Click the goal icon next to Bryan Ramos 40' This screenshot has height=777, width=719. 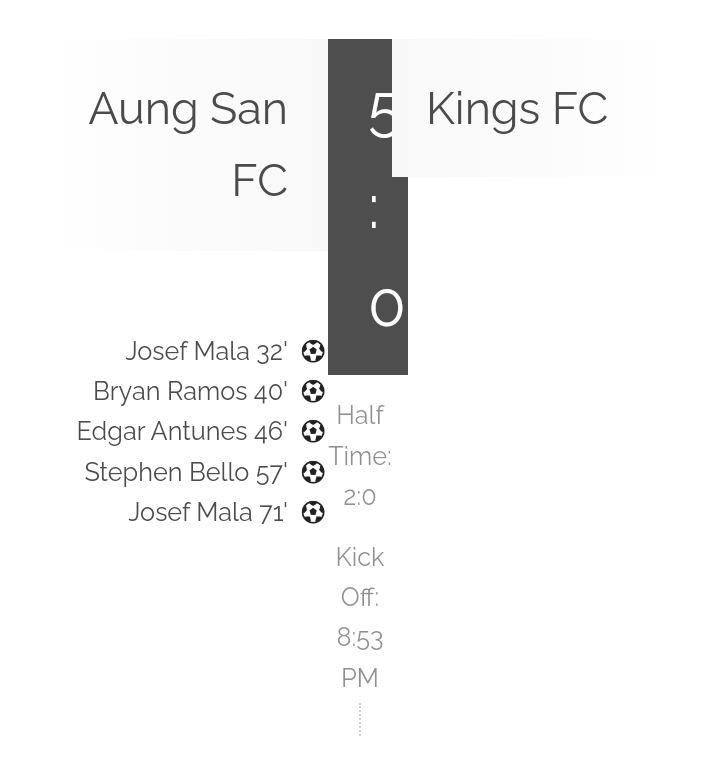[313, 391]
